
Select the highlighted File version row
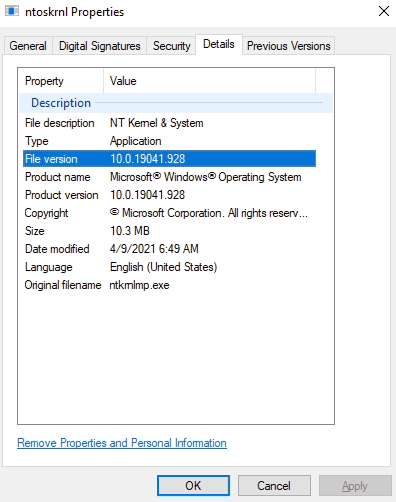tap(169, 159)
